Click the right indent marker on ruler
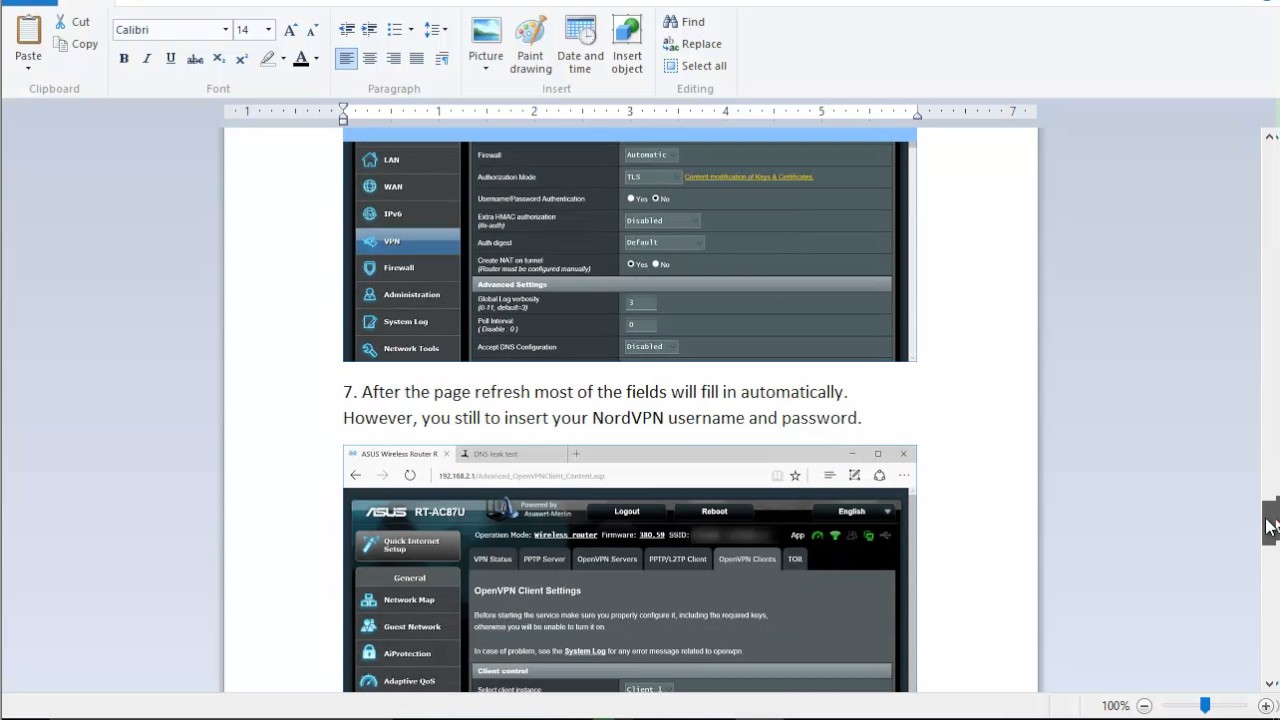The image size is (1280, 720). (x=917, y=115)
